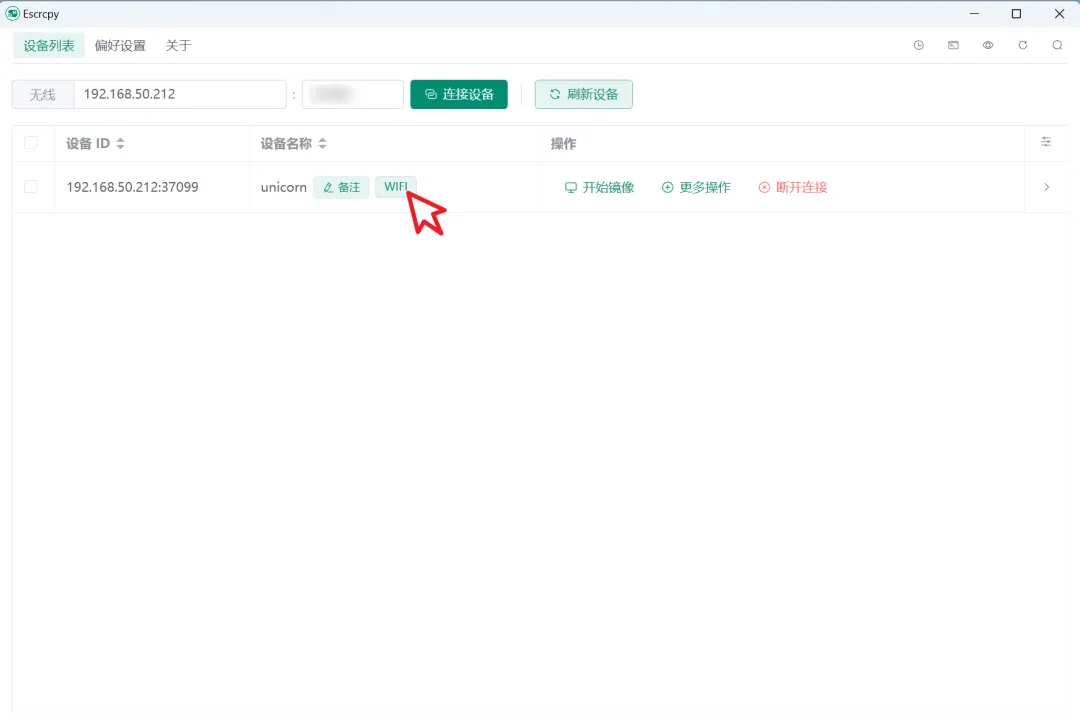Switch to the 偏好设置 tab
Viewport: 1080px width, 719px height.
[x=120, y=45]
